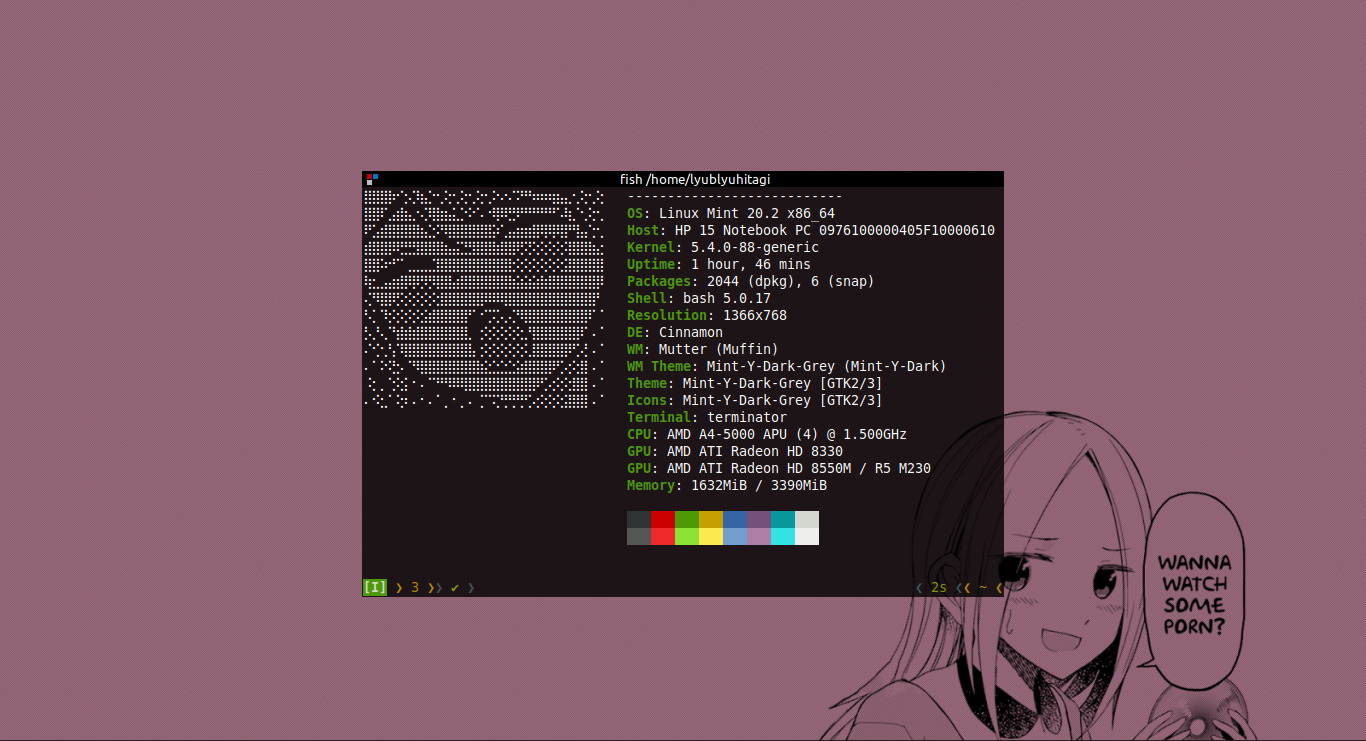1366x741 pixels.
Task: Click the 'GPU: AMD ATI Radeon HD 8550M' line
Action: click(x=779, y=468)
